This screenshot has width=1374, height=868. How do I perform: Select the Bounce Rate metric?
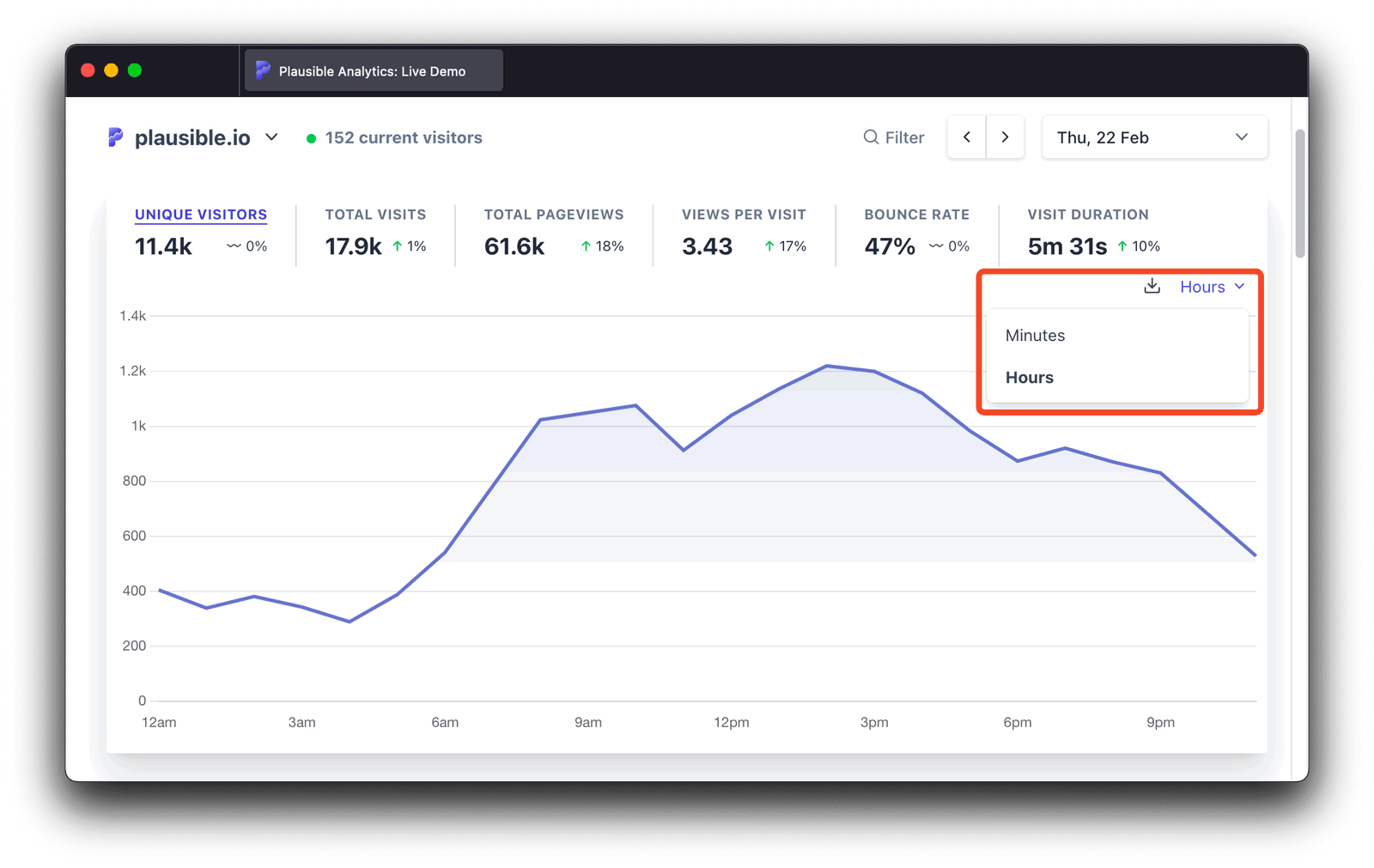(916, 215)
